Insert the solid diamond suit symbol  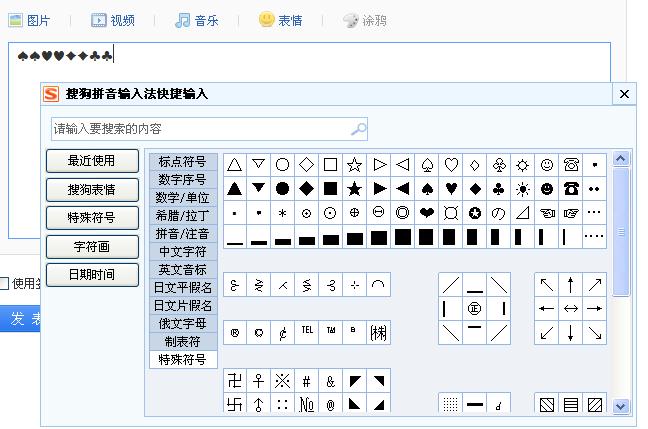(x=475, y=189)
